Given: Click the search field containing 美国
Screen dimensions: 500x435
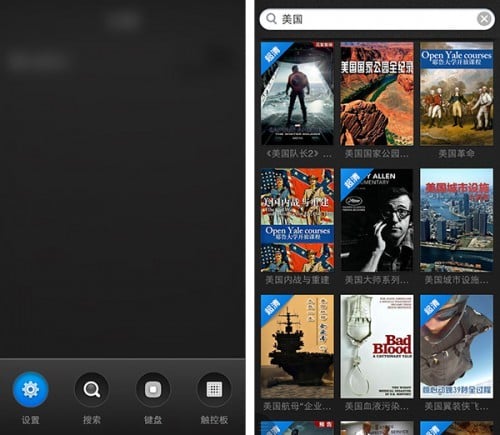Looking at the screenshot, I should 377,19.
